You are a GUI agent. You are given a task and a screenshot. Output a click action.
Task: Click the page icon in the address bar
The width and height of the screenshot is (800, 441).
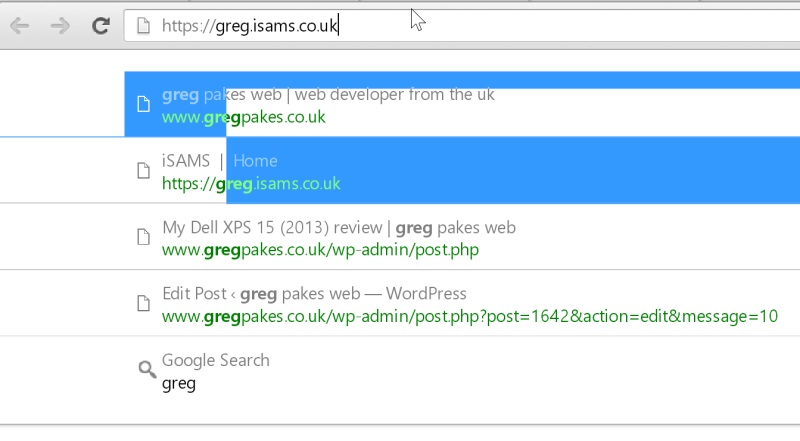click(143, 26)
